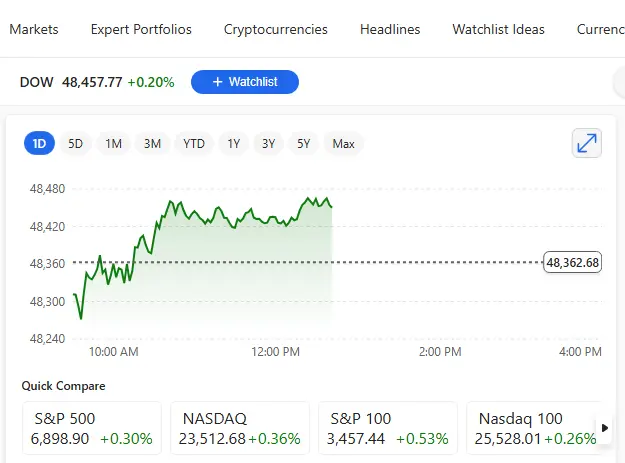Select the 5Y chart range
This screenshot has height=463, width=625.
(x=304, y=144)
